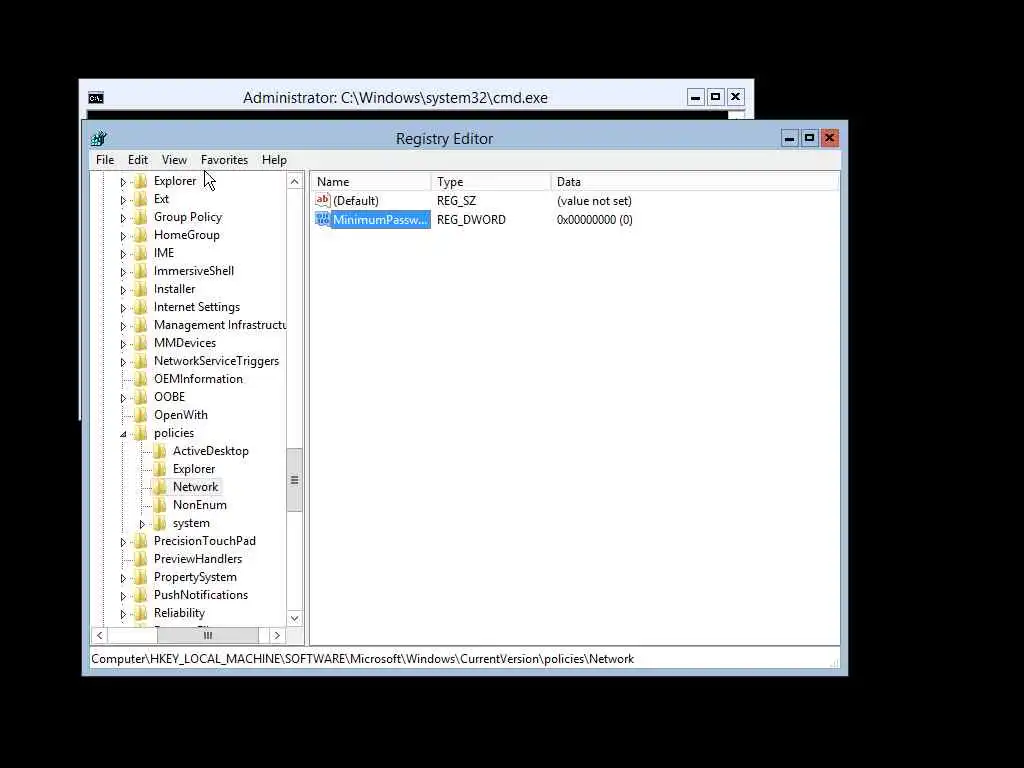
Task: Expand the PrecisionTouchPad key
Action: [x=123, y=541]
